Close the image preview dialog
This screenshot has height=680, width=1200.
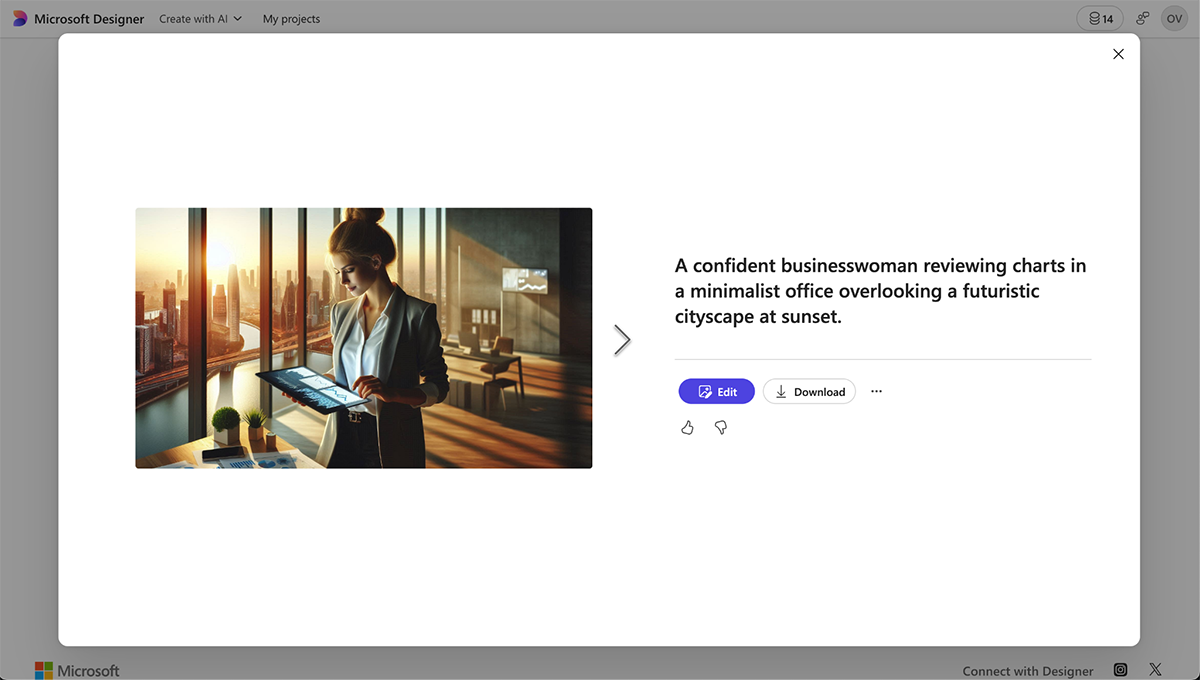(1118, 53)
